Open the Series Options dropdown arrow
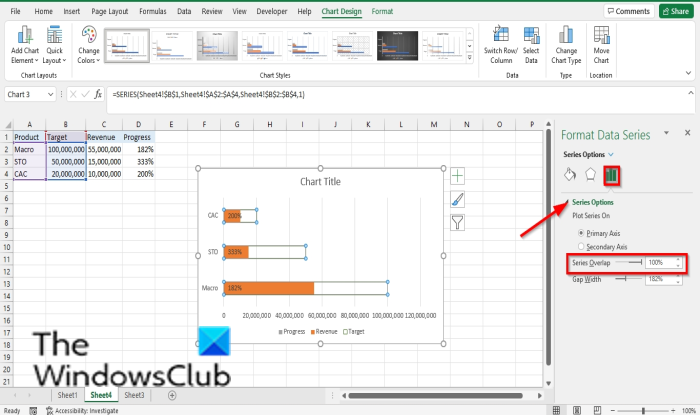Image resolution: width=700 pixels, height=415 pixels. tap(611, 154)
